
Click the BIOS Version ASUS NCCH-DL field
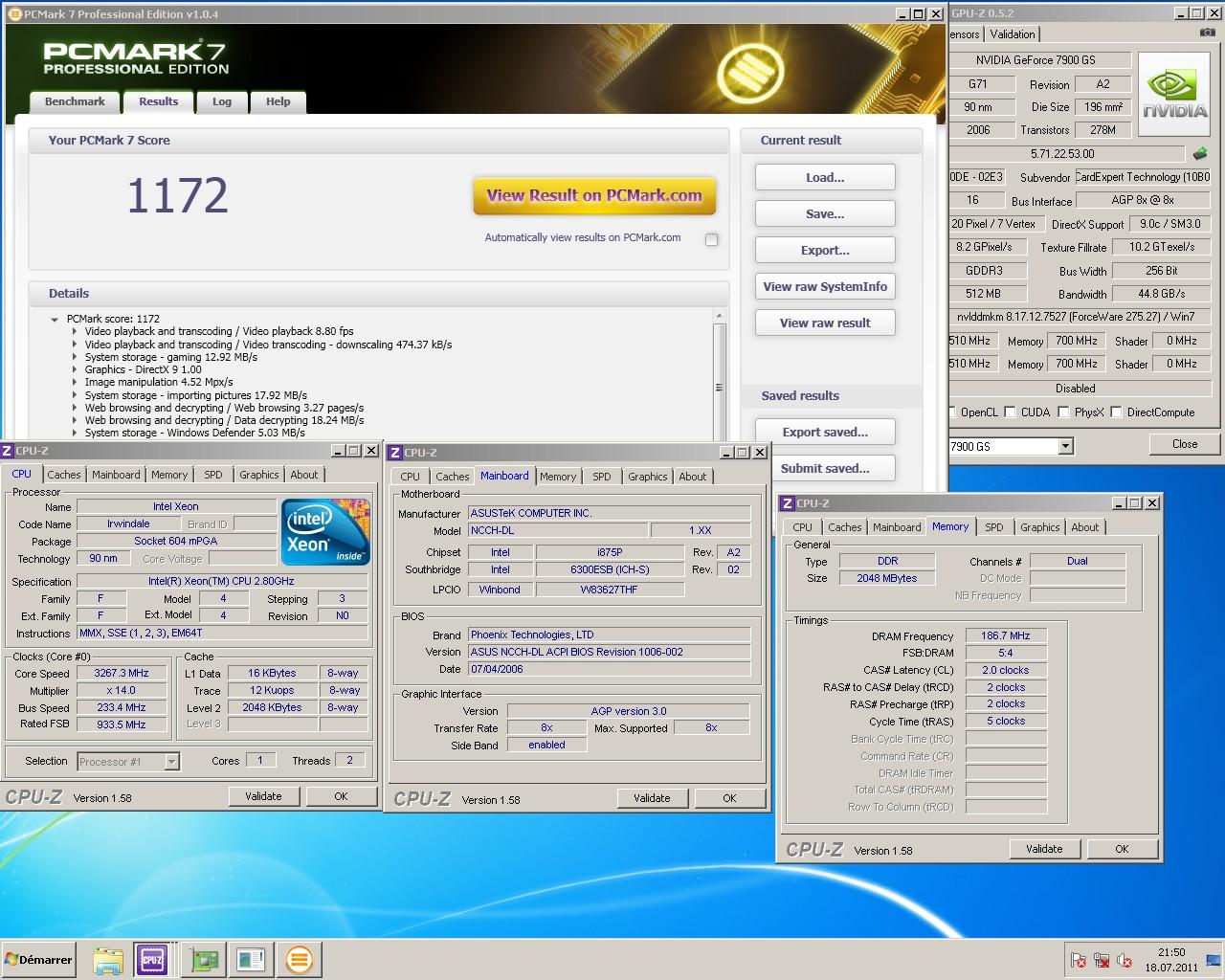(x=609, y=653)
